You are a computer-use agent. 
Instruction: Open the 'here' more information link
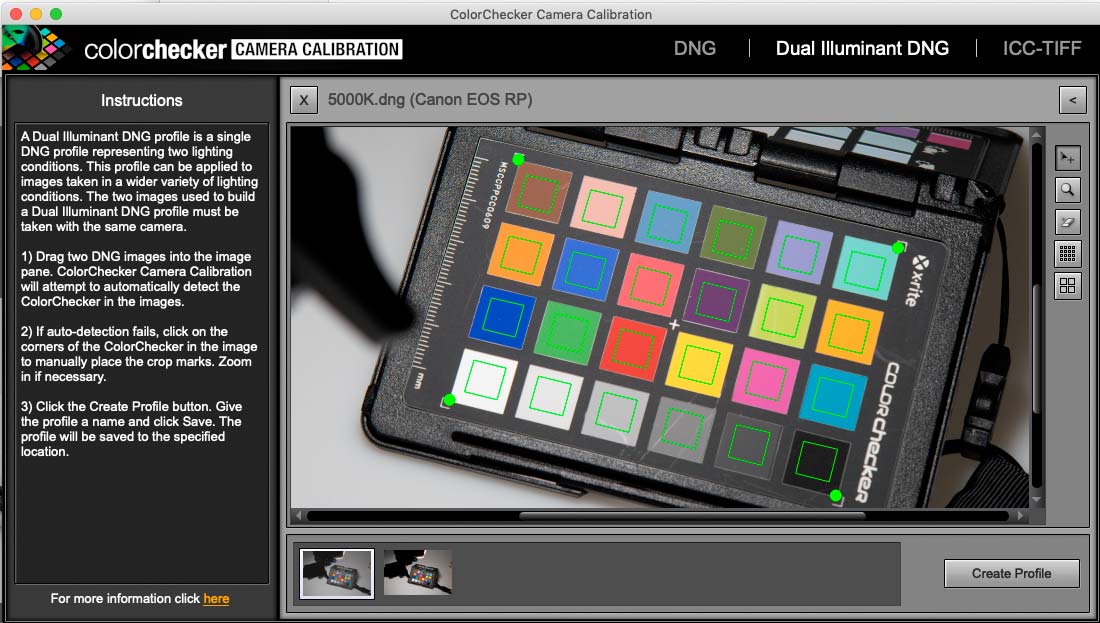coord(216,598)
